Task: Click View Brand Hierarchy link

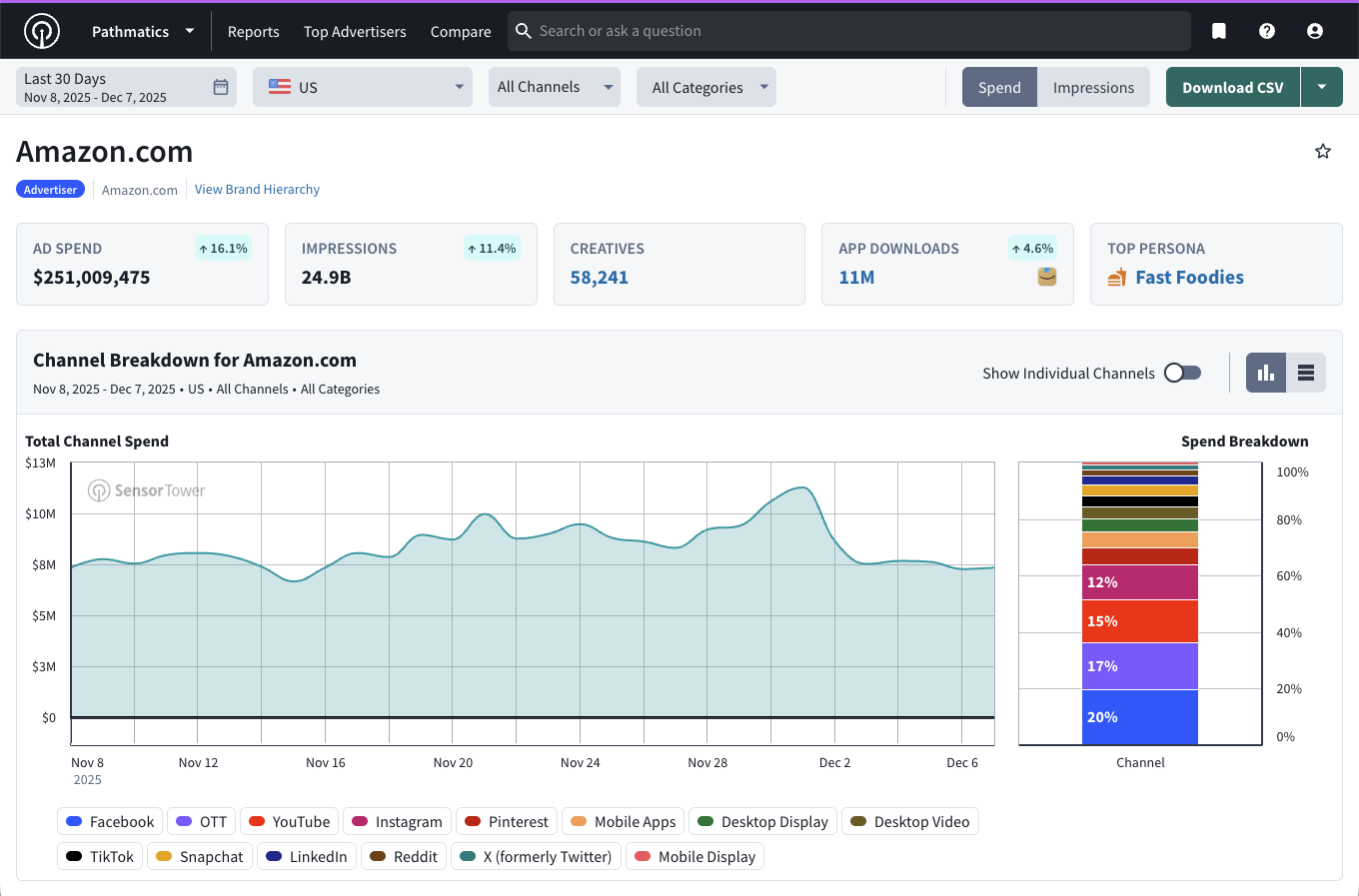Action: [257, 190]
